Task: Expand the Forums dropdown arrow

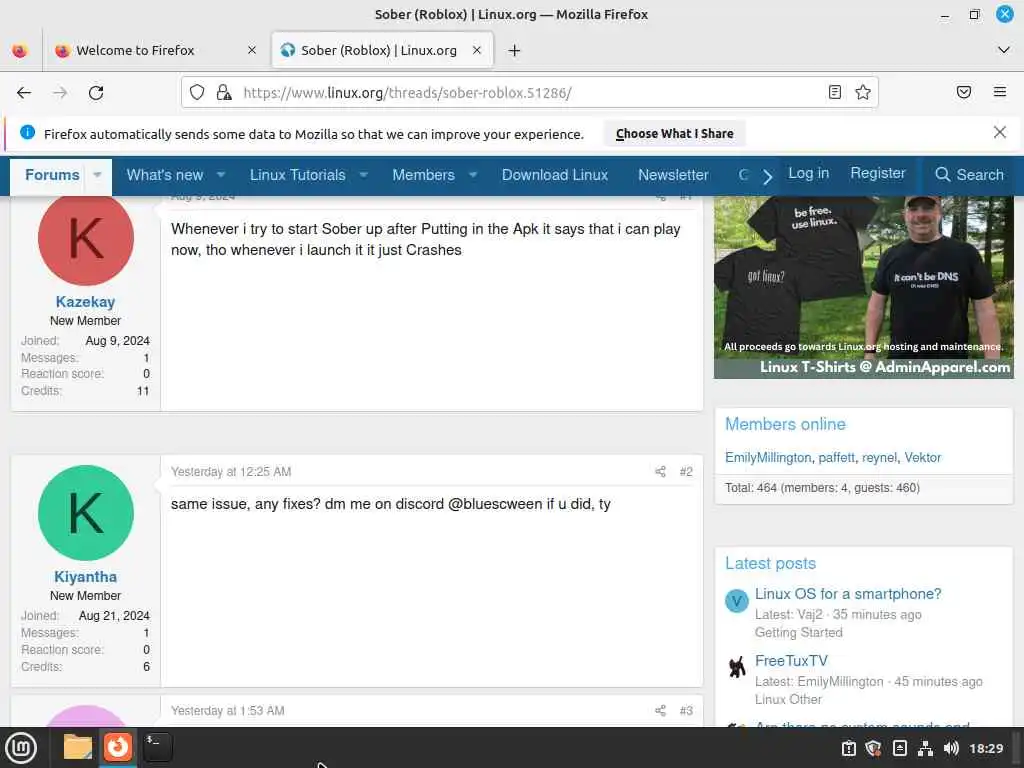Action: pos(97,175)
